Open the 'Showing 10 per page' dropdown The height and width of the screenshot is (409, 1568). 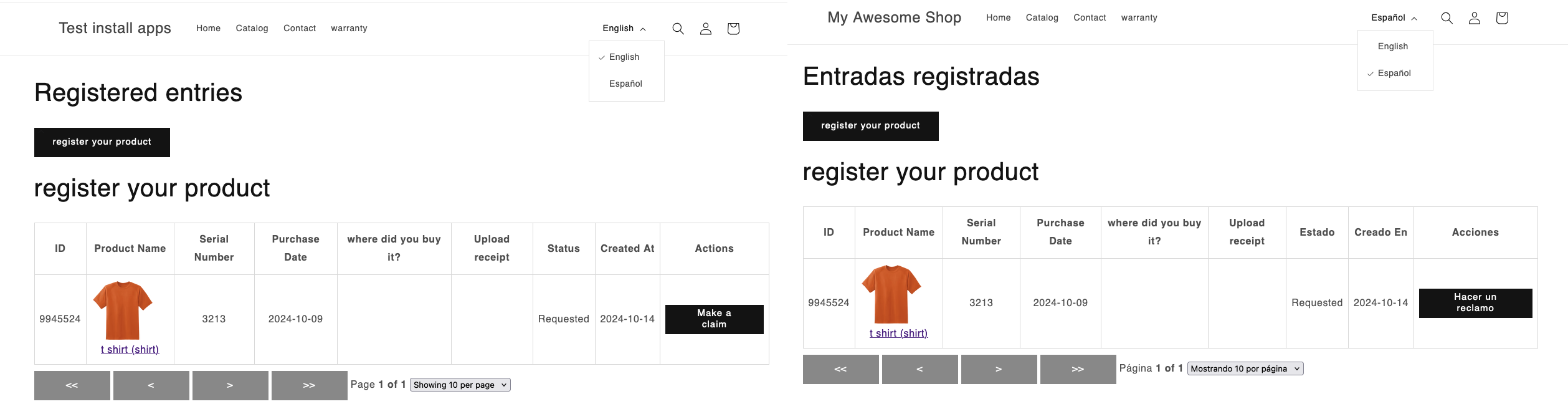pyautogui.click(x=460, y=385)
